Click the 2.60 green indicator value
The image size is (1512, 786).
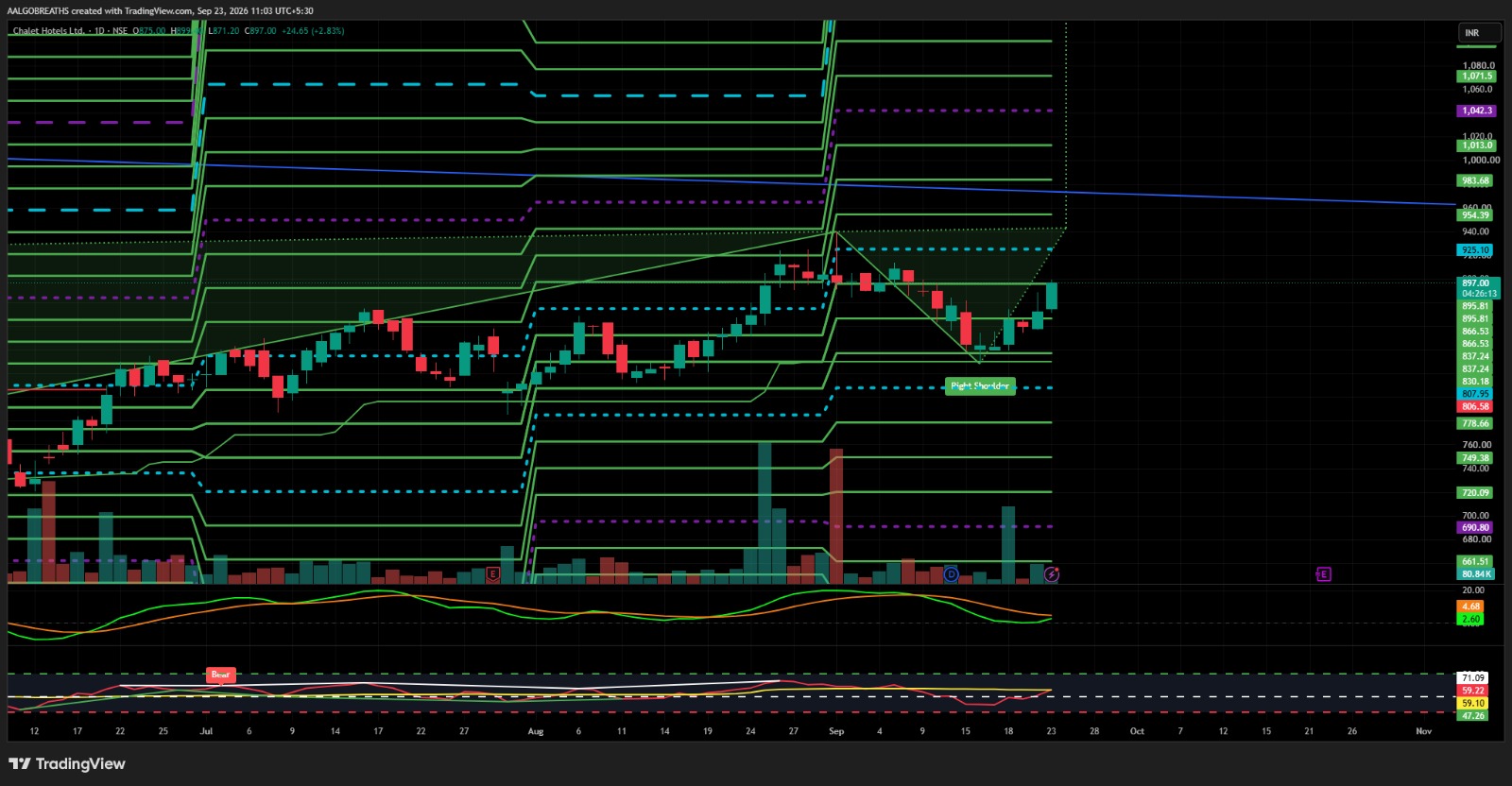pyautogui.click(x=1471, y=619)
